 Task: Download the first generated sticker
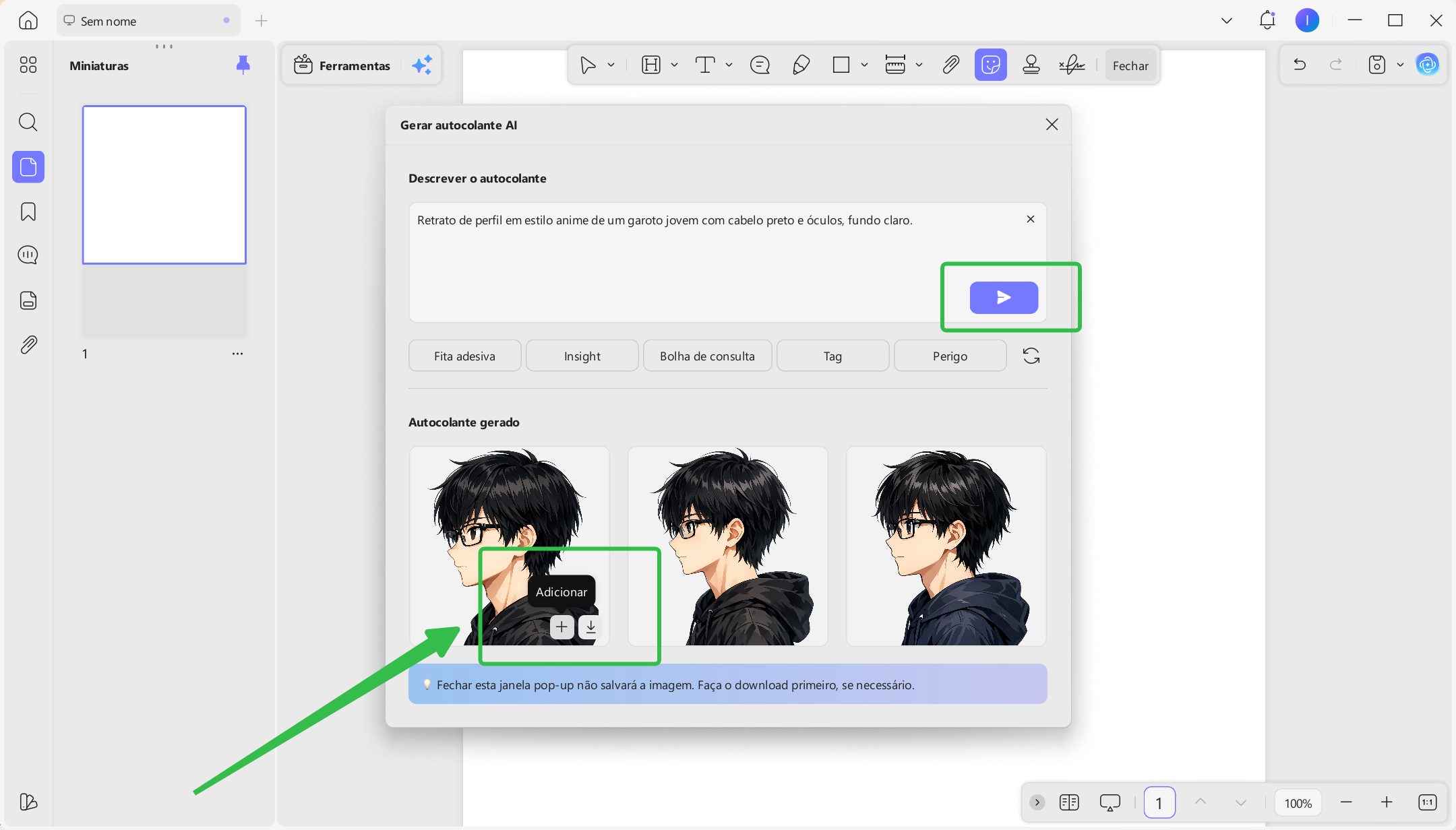590,627
